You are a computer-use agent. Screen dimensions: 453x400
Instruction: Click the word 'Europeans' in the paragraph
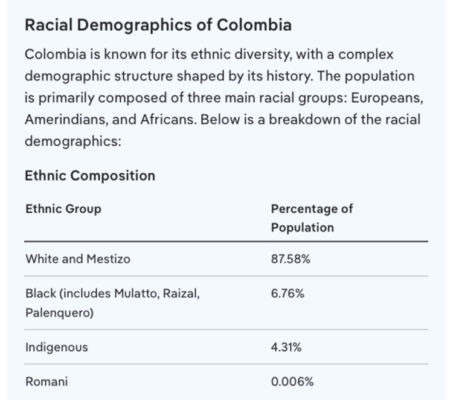pyautogui.click(x=387, y=98)
